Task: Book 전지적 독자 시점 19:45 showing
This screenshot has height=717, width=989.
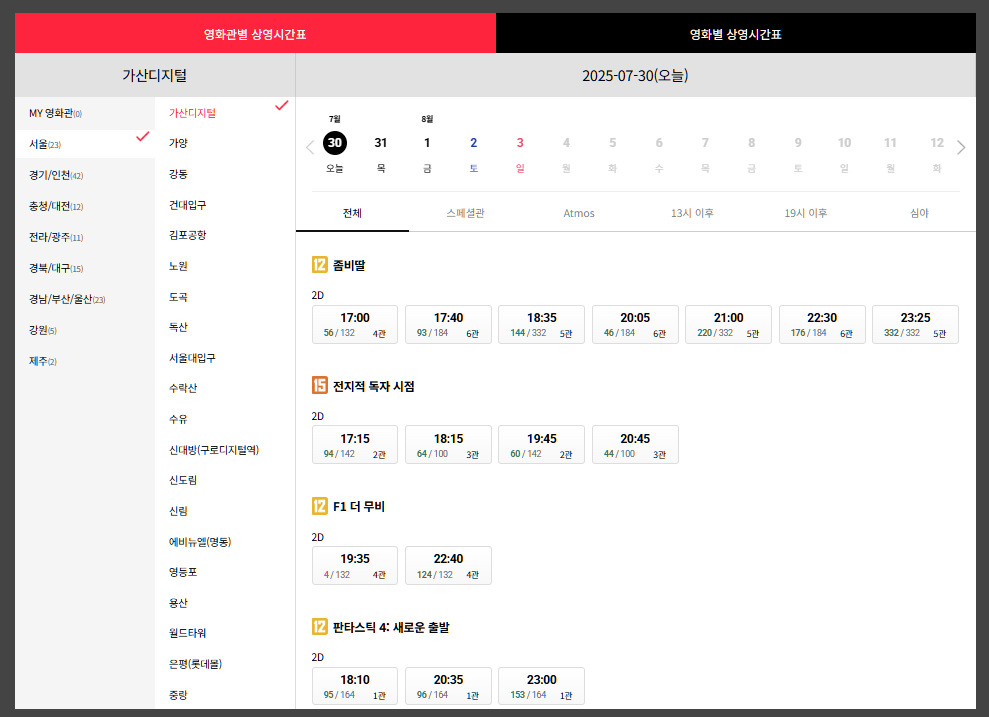Action: point(542,445)
